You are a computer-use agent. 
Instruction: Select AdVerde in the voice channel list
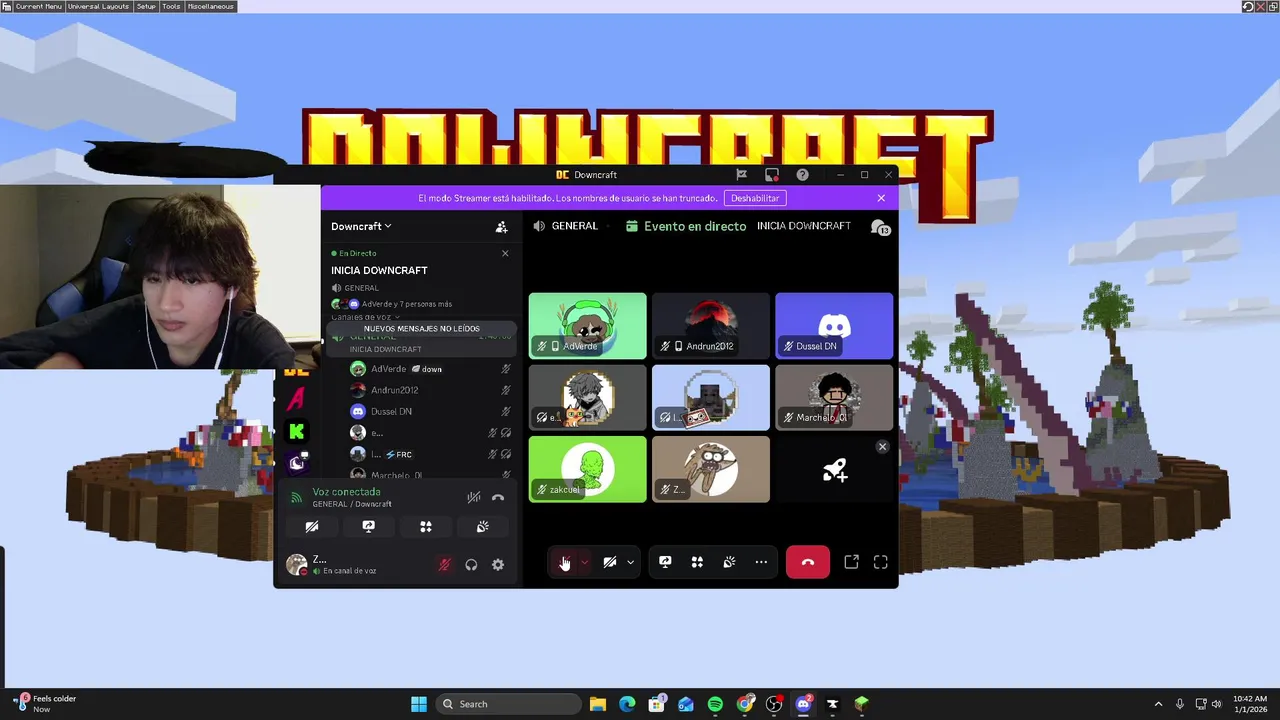(x=429, y=369)
